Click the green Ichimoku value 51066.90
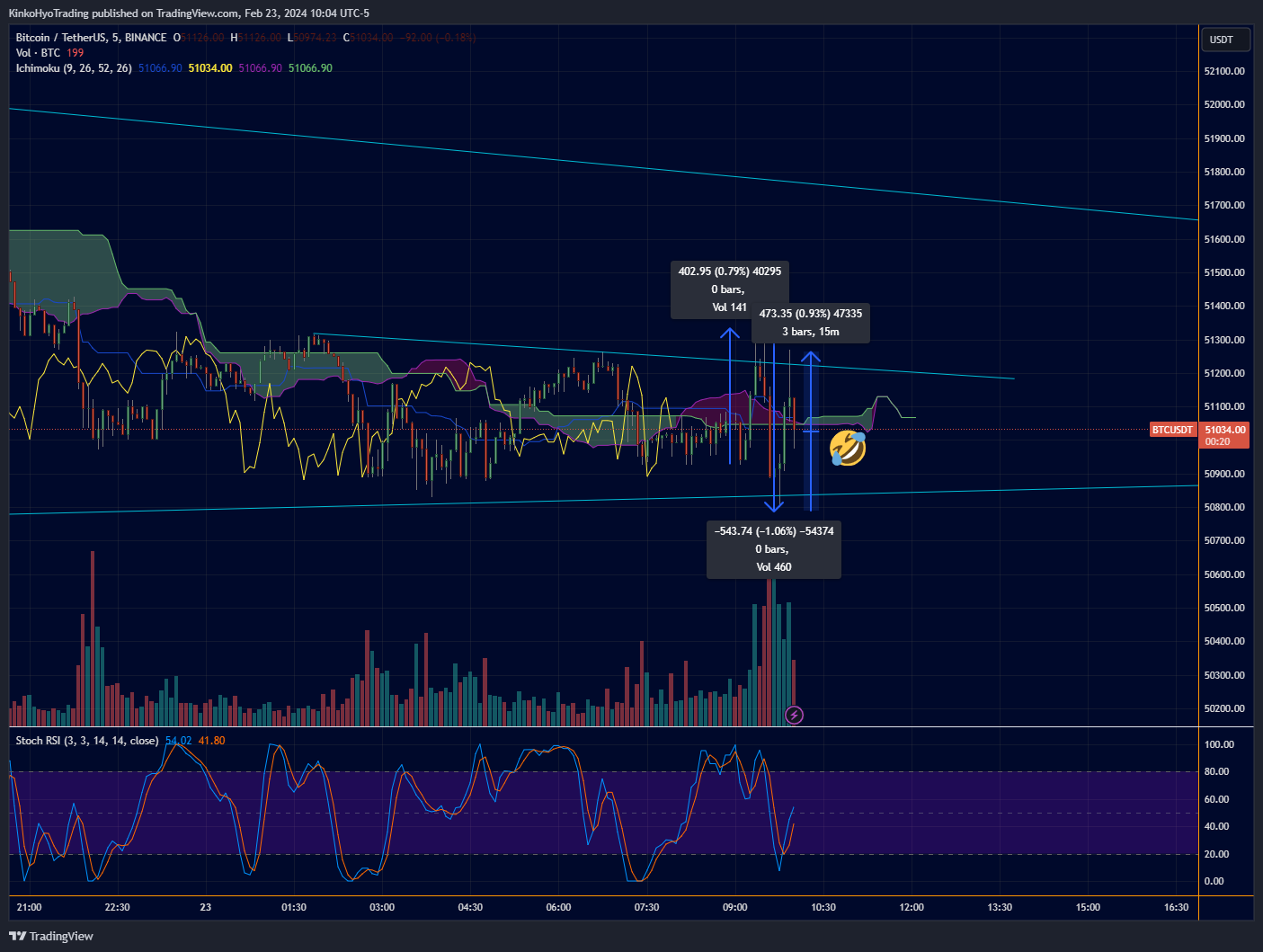Image resolution: width=1263 pixels, height=952 pixels. 310,68
